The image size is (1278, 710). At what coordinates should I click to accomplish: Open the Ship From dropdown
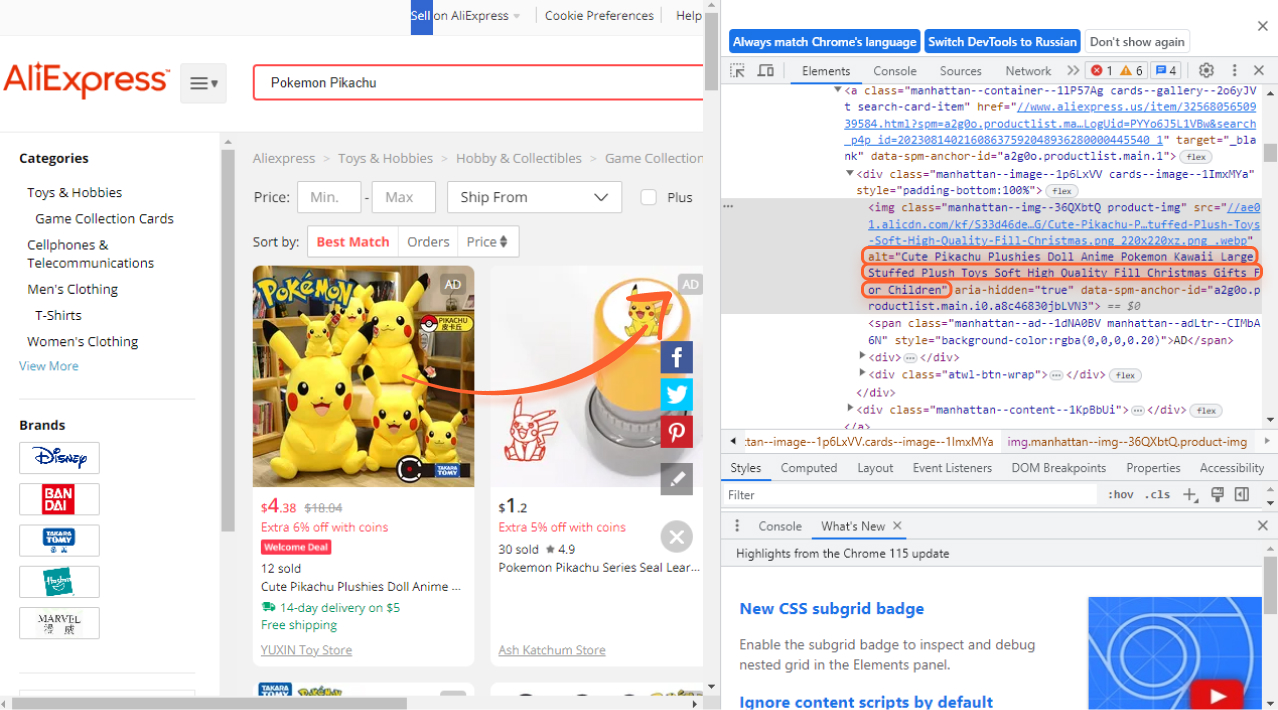coord(534,197)
